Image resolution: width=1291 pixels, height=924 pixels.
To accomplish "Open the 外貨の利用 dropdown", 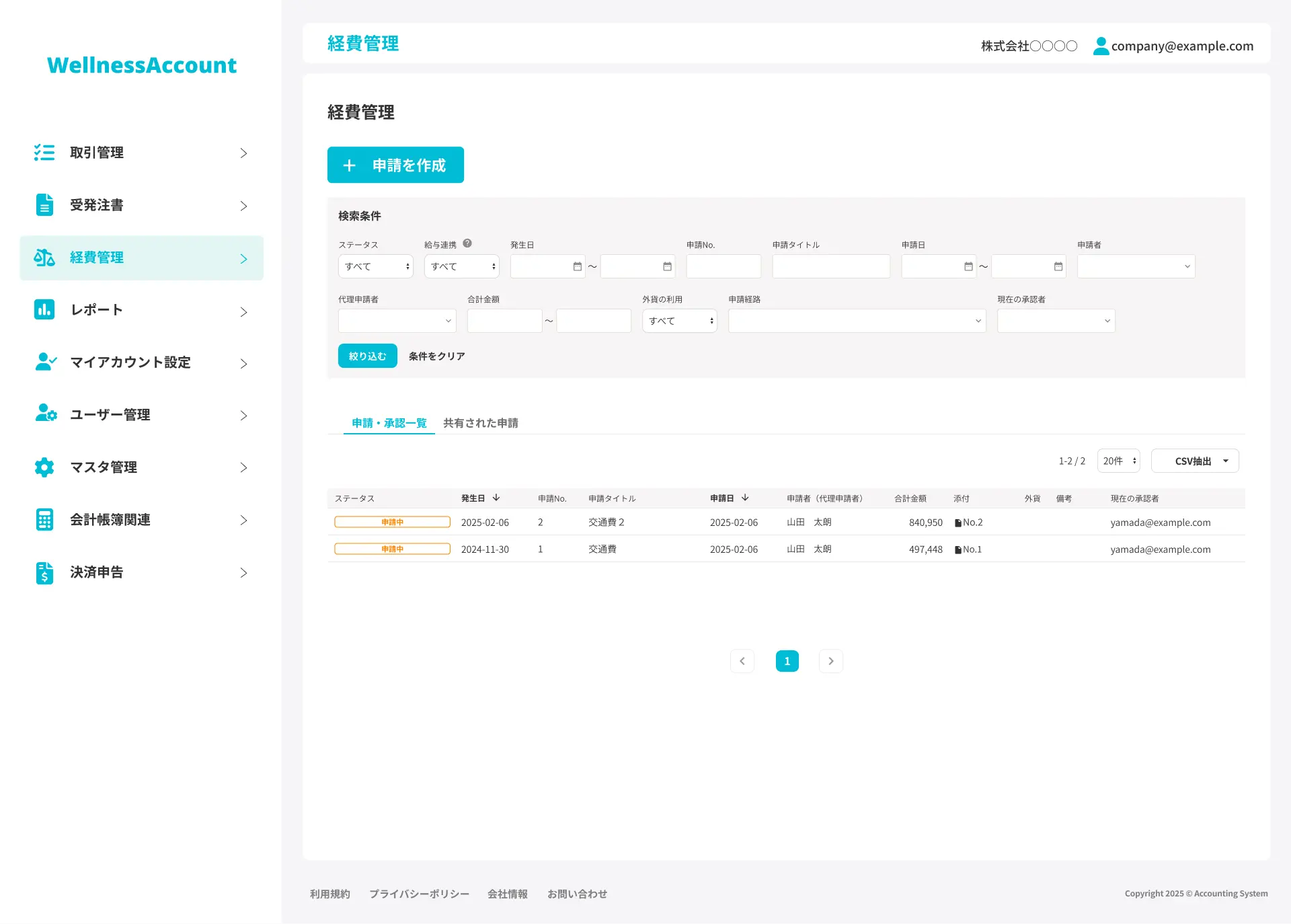I will point(679,321).
